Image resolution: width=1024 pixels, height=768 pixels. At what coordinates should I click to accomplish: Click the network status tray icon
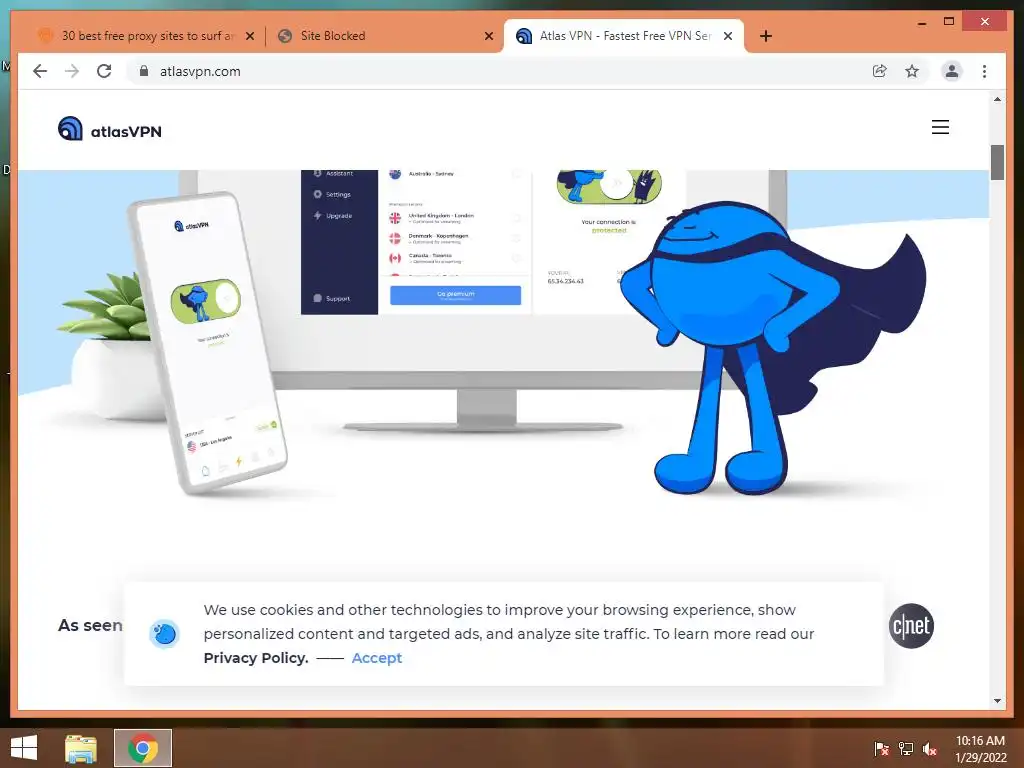[906, 749]
